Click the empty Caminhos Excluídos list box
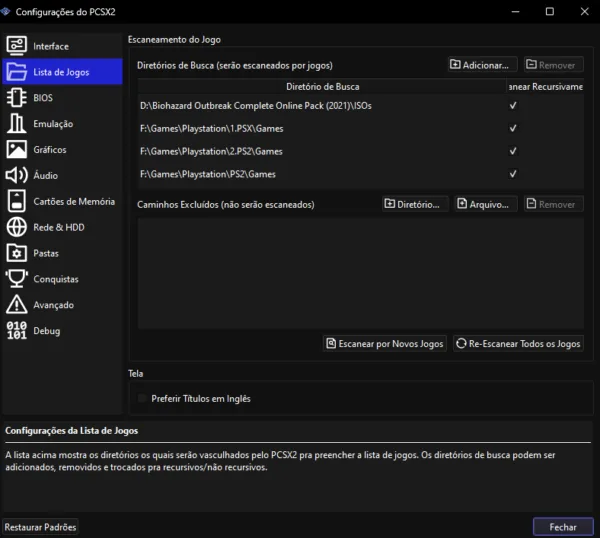The image size is (600, 538). click(360, 273)
